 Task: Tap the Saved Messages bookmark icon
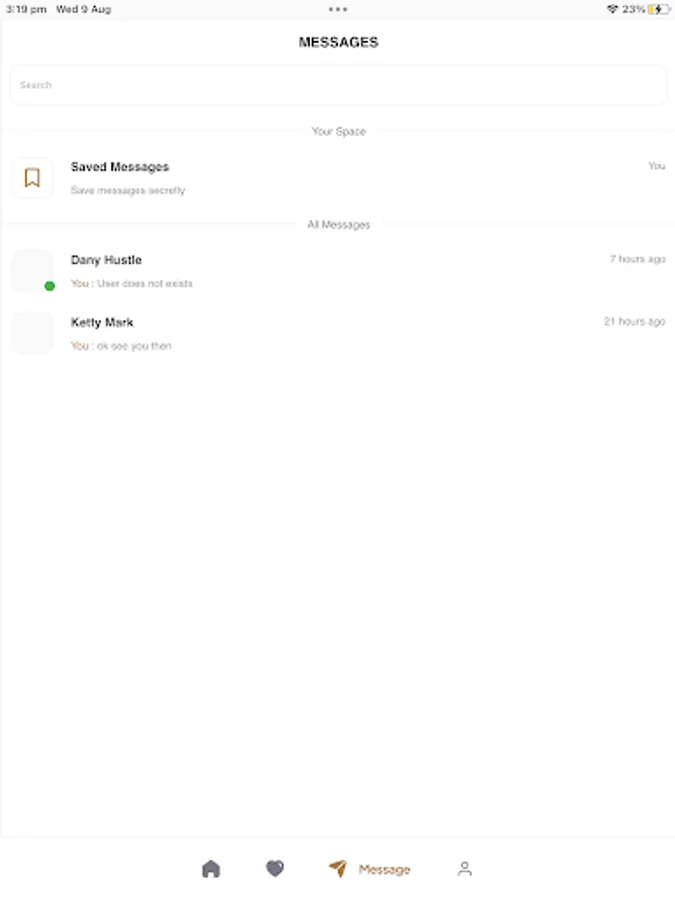click(x=32, y=178)
